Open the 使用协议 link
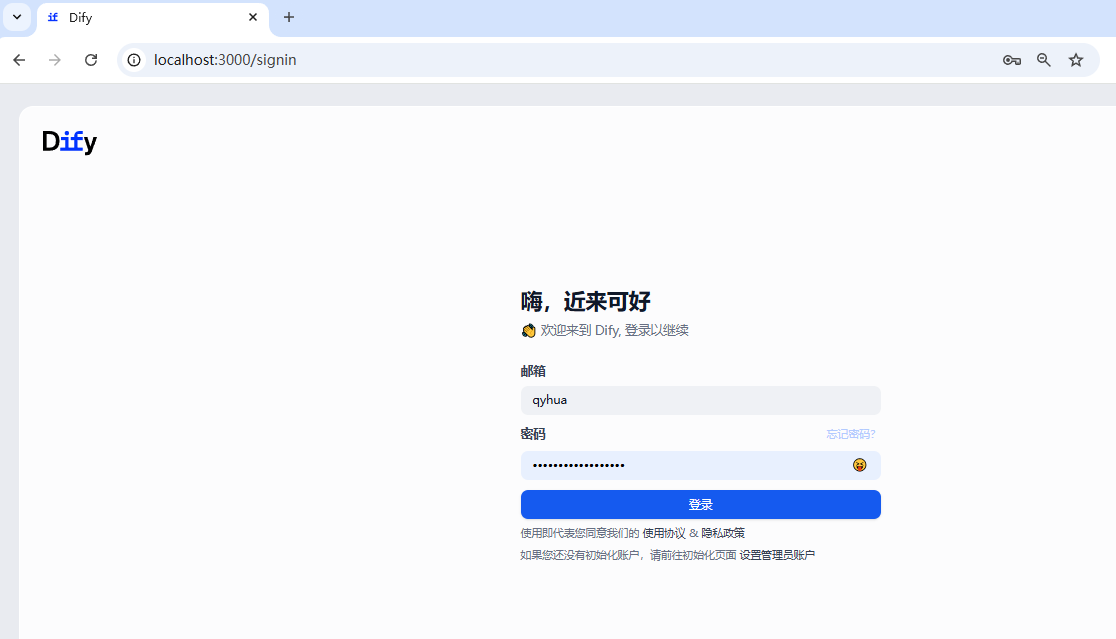 [663, 533]
